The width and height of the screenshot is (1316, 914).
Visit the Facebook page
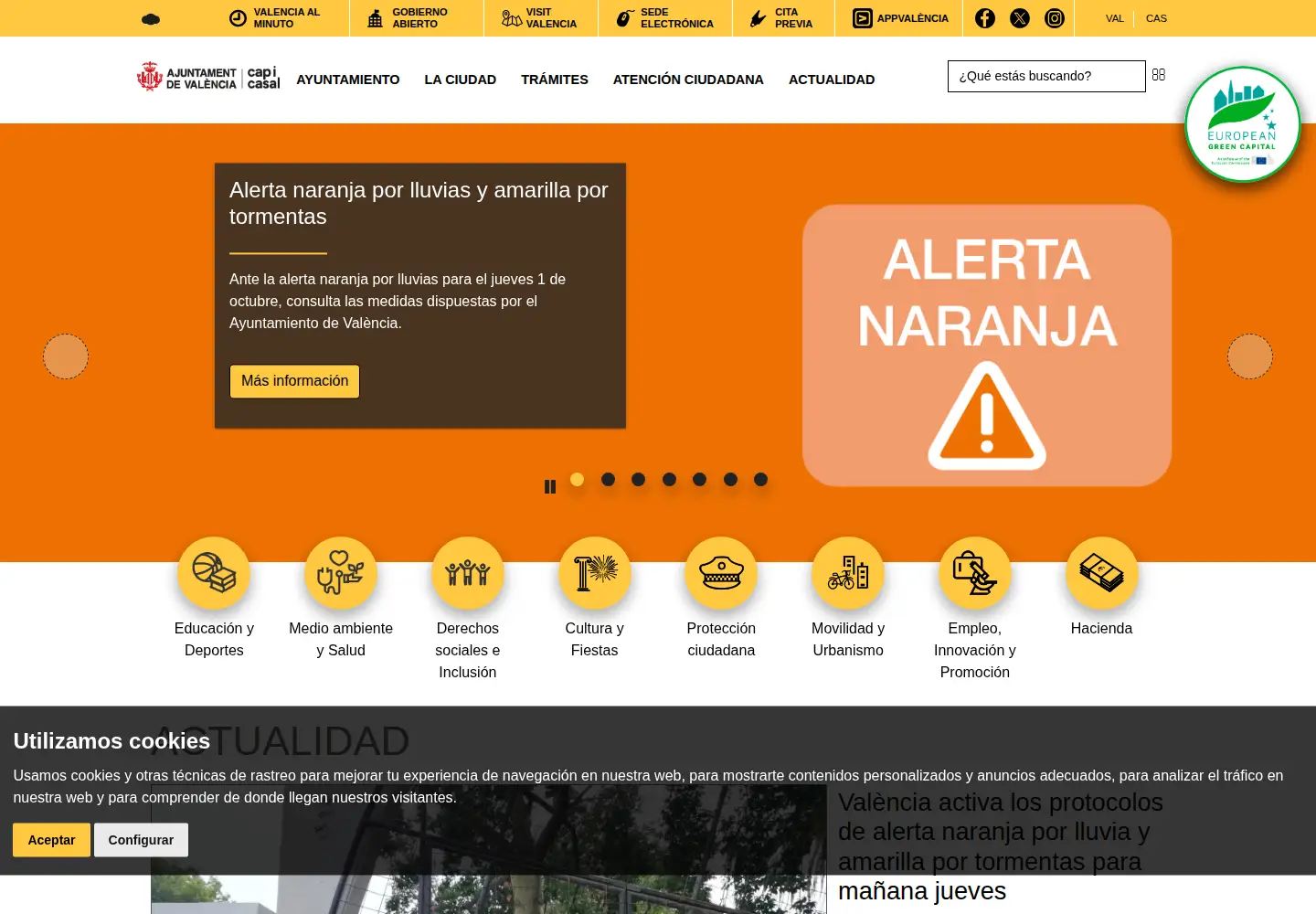coord(984,18)
